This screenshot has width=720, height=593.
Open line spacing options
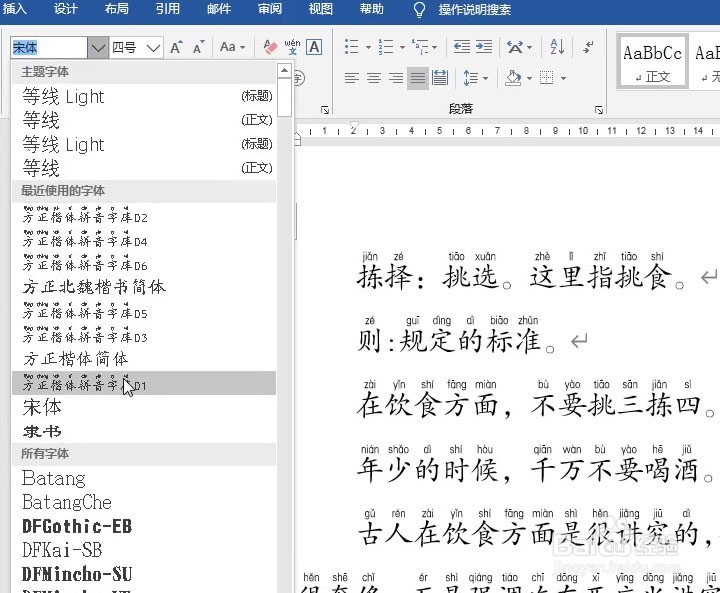tap(475, 78)
